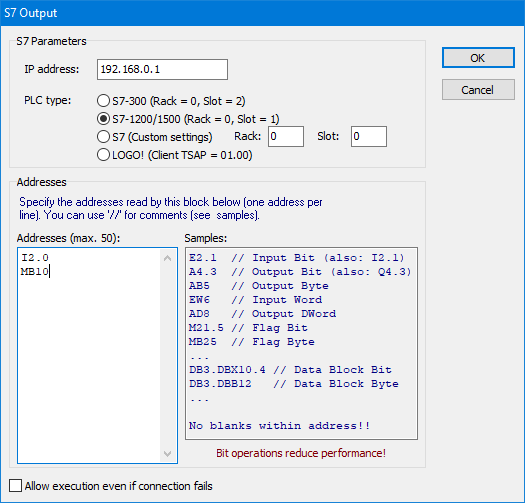Click the OK button
The height and width of the screenshot is (503, 525).
(x=478, y=58)
